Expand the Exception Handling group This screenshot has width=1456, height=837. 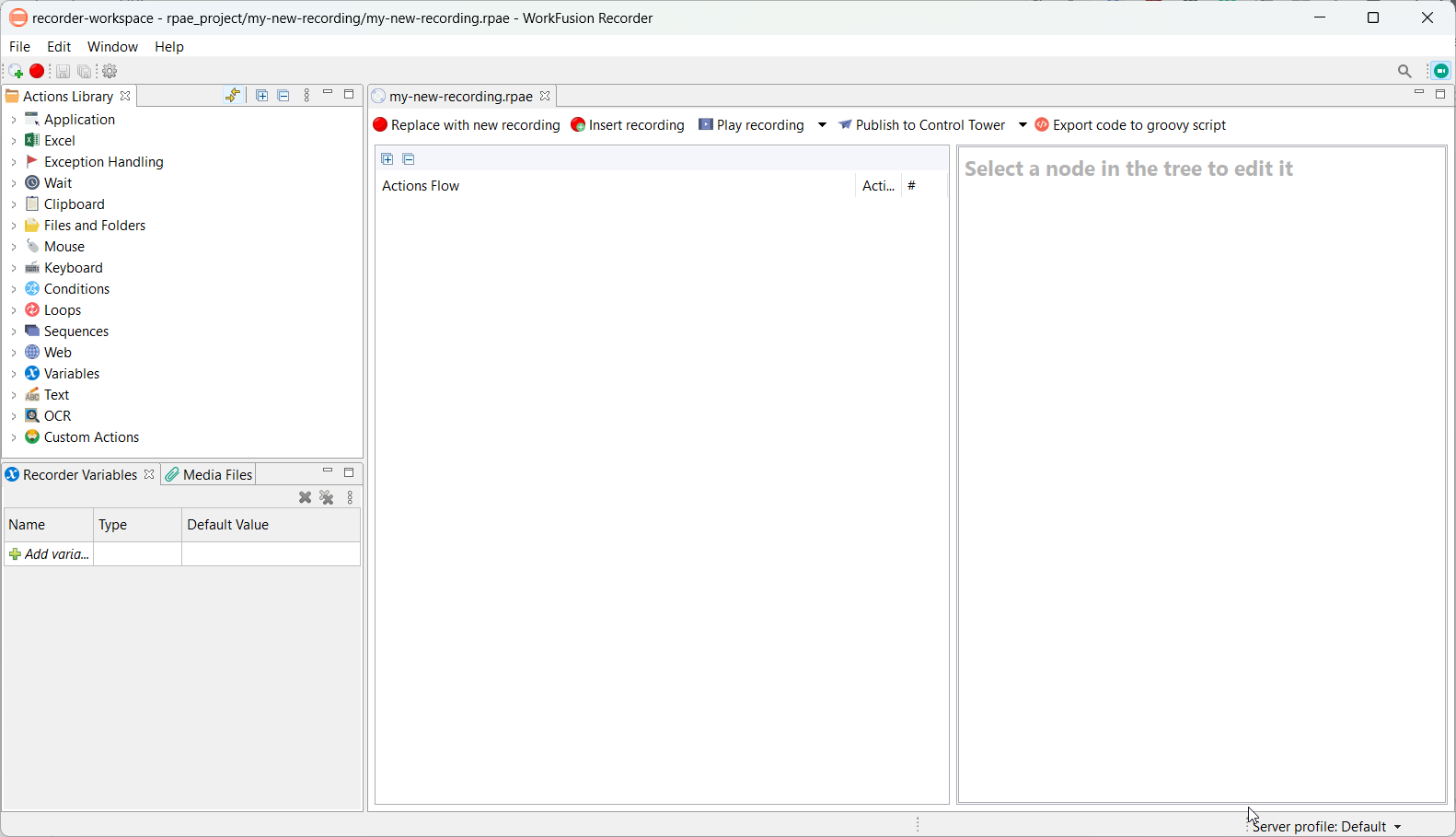tap(14, 162)
